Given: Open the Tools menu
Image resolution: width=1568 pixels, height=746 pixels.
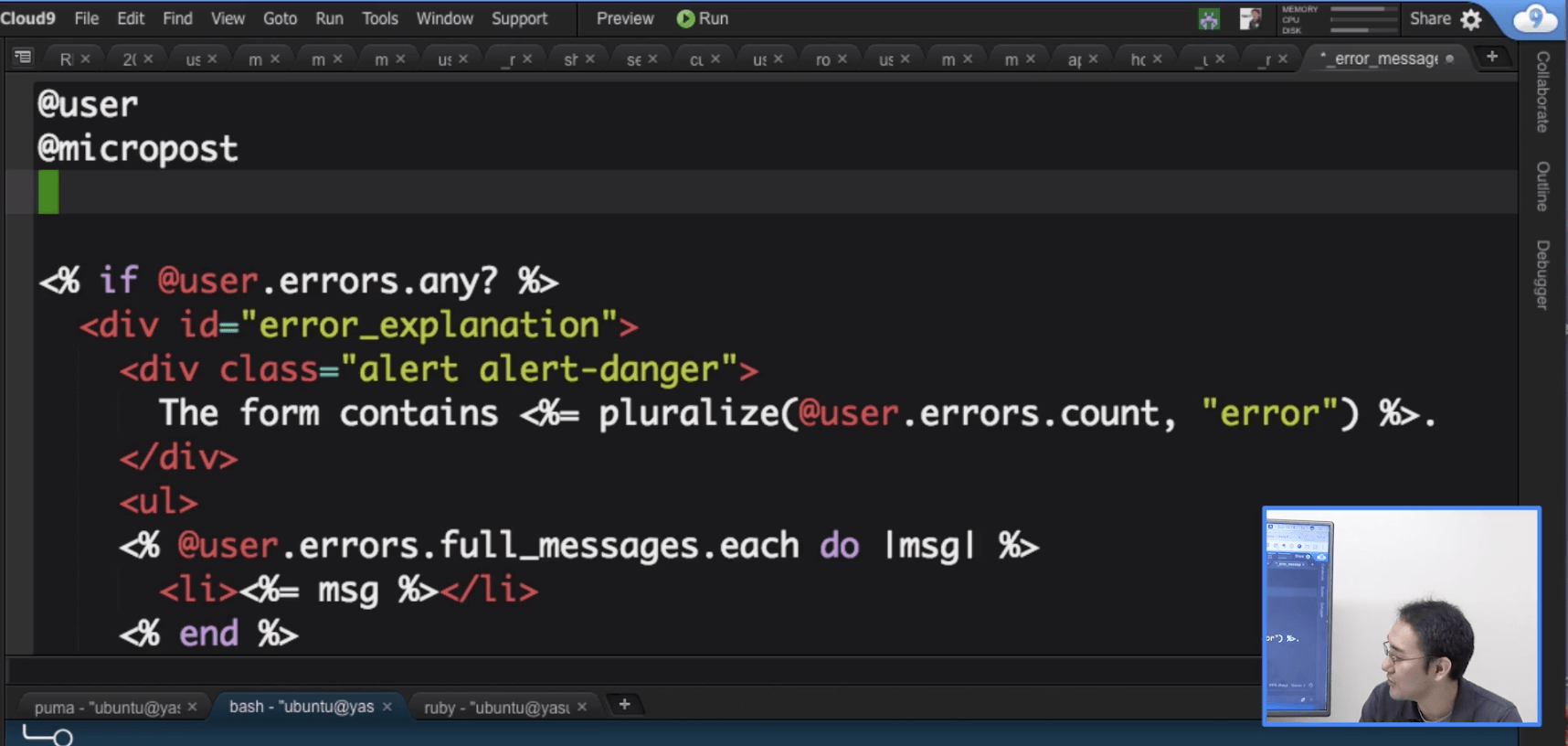Looking at the screenshot, I should pyautogui.click(x=380, y=18).
